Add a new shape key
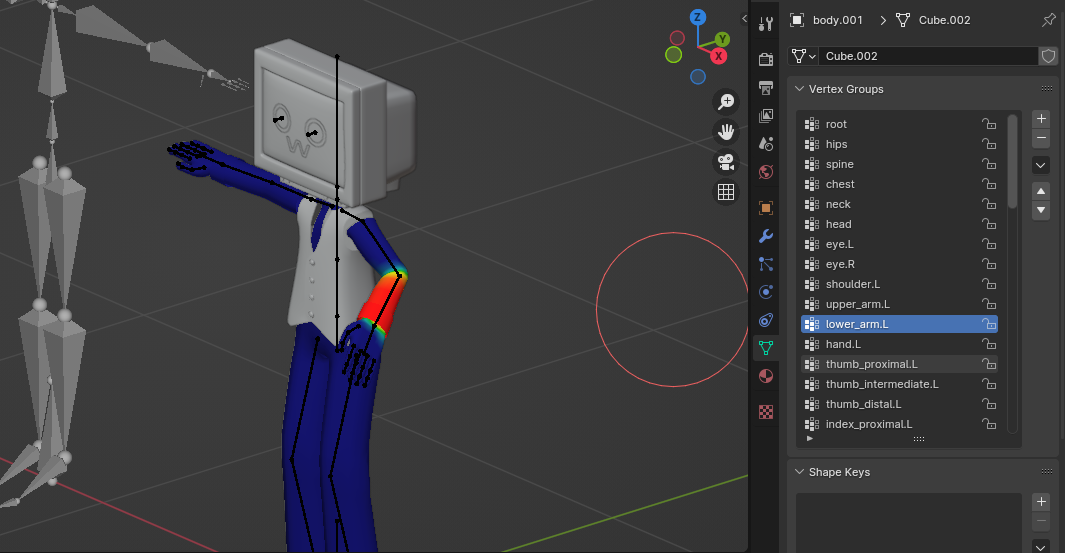The width and height of the screenshot is (1065, 553). [1041, 502]
